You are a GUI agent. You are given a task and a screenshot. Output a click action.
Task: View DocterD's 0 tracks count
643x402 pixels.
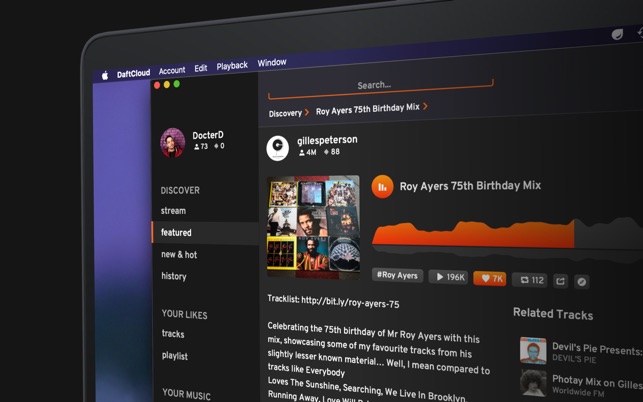[x=219, y=146]
